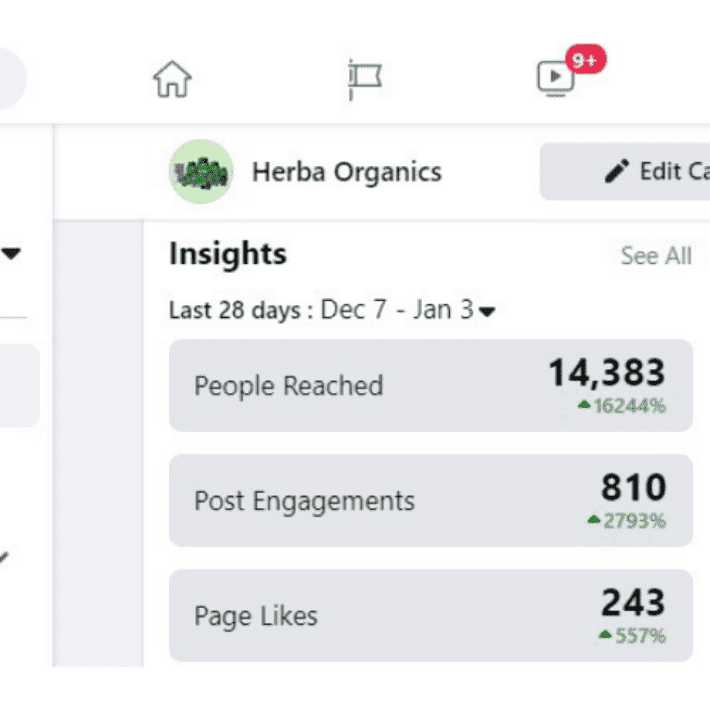Click the Edit button with pencil icon
710x710 pixels.
point(625,172)
